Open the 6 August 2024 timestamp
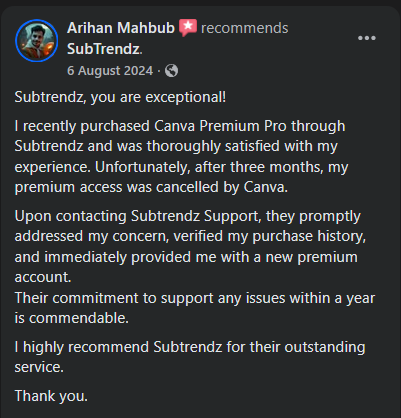401x418 pixels. 110,71
